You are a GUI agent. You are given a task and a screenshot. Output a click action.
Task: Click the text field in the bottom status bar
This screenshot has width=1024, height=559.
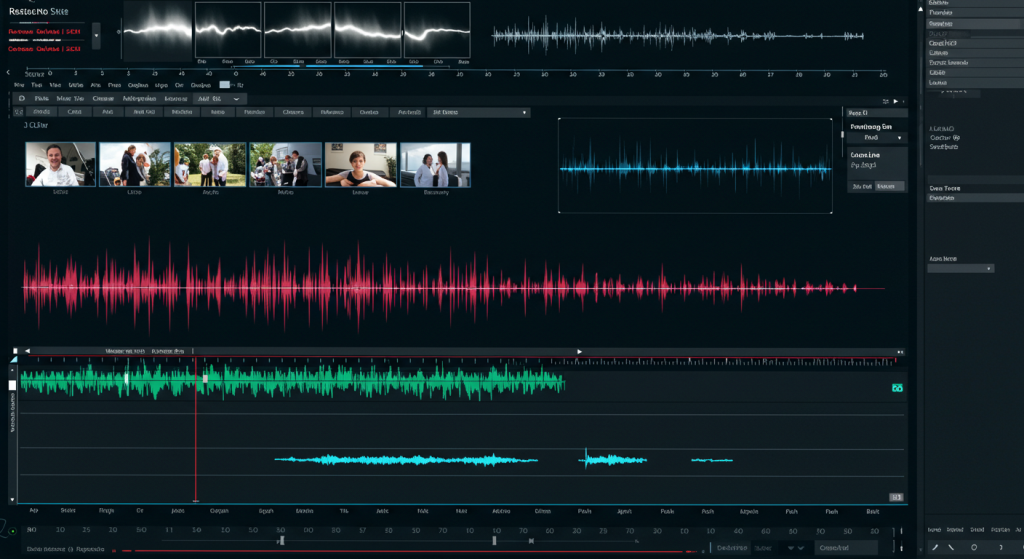coord(846,547)
